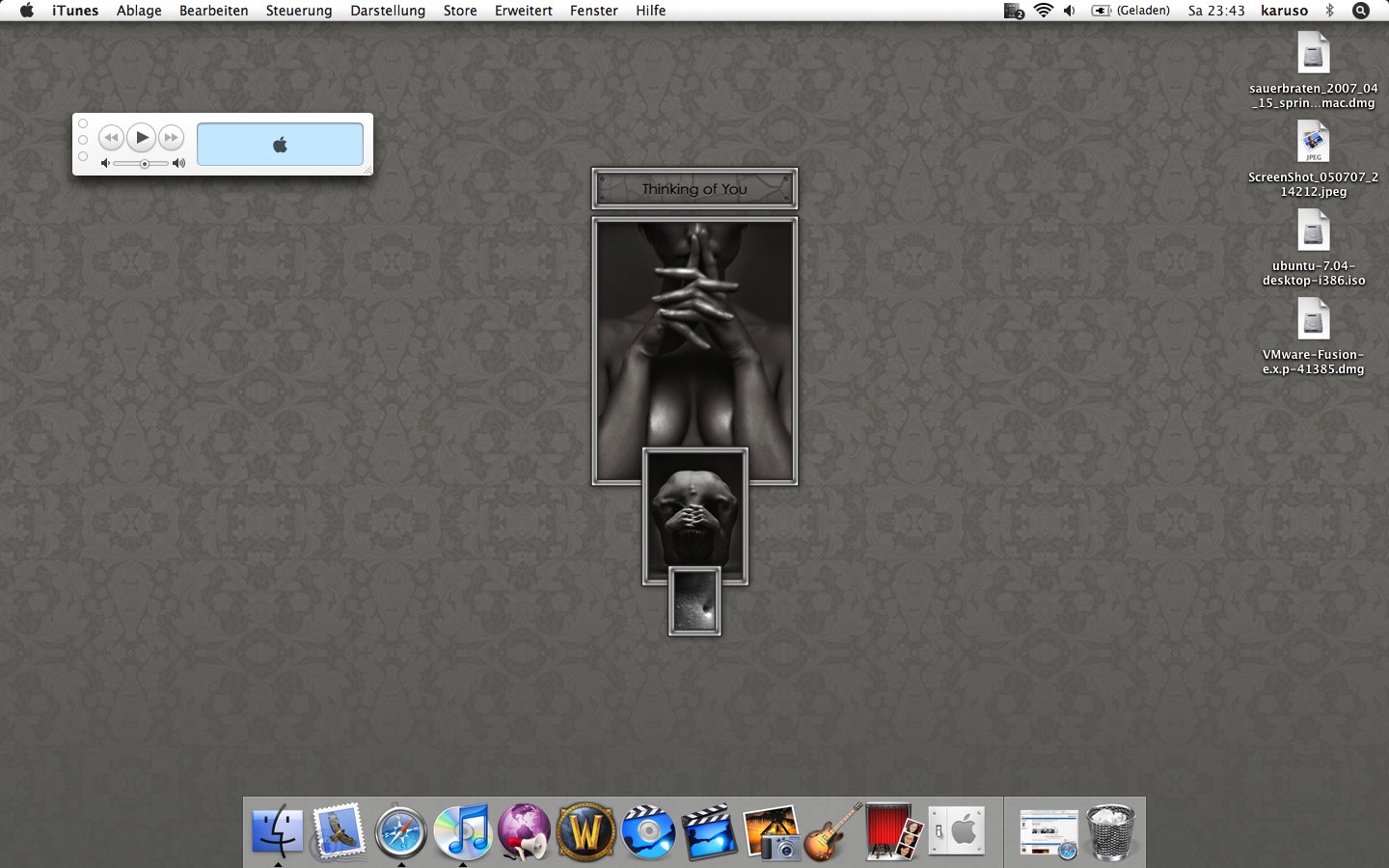Image resolution: width=1389 pixels, height=868 pixels.
Task: Restore the minimized Safari window in Dock
Action: [x=1049, y=834]
